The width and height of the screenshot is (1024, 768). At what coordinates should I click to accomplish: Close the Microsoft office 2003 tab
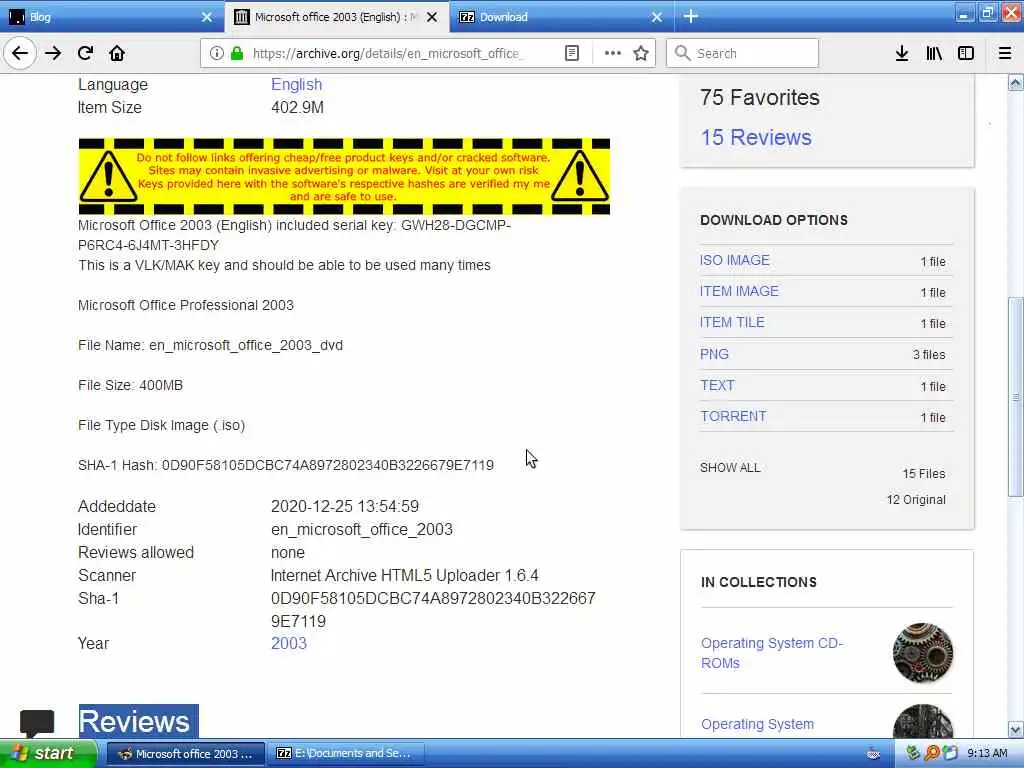click(x=432, y=17)
